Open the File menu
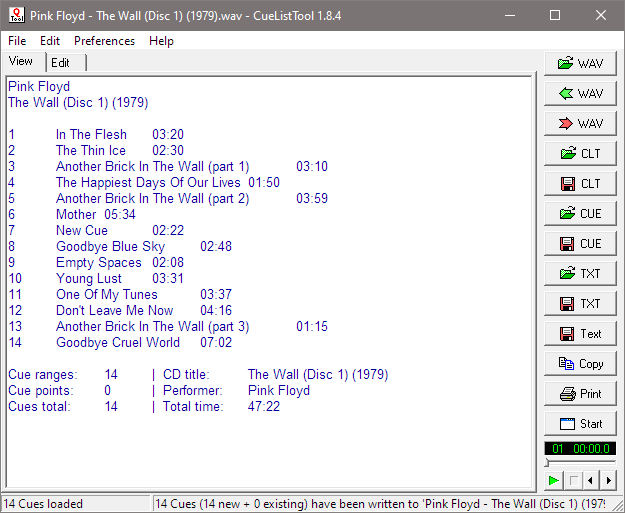 [17, 41]
